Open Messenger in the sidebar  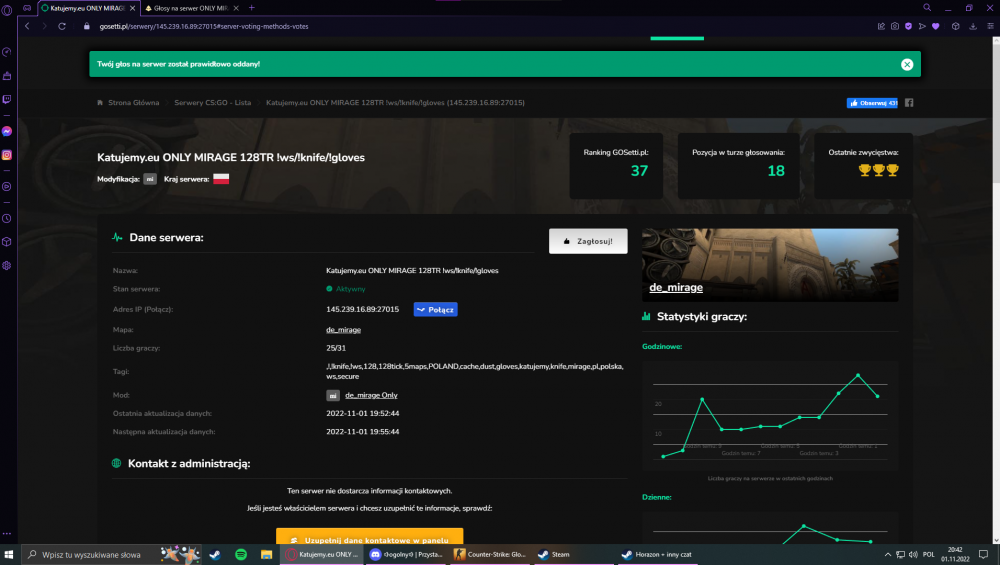click(7, 131)
